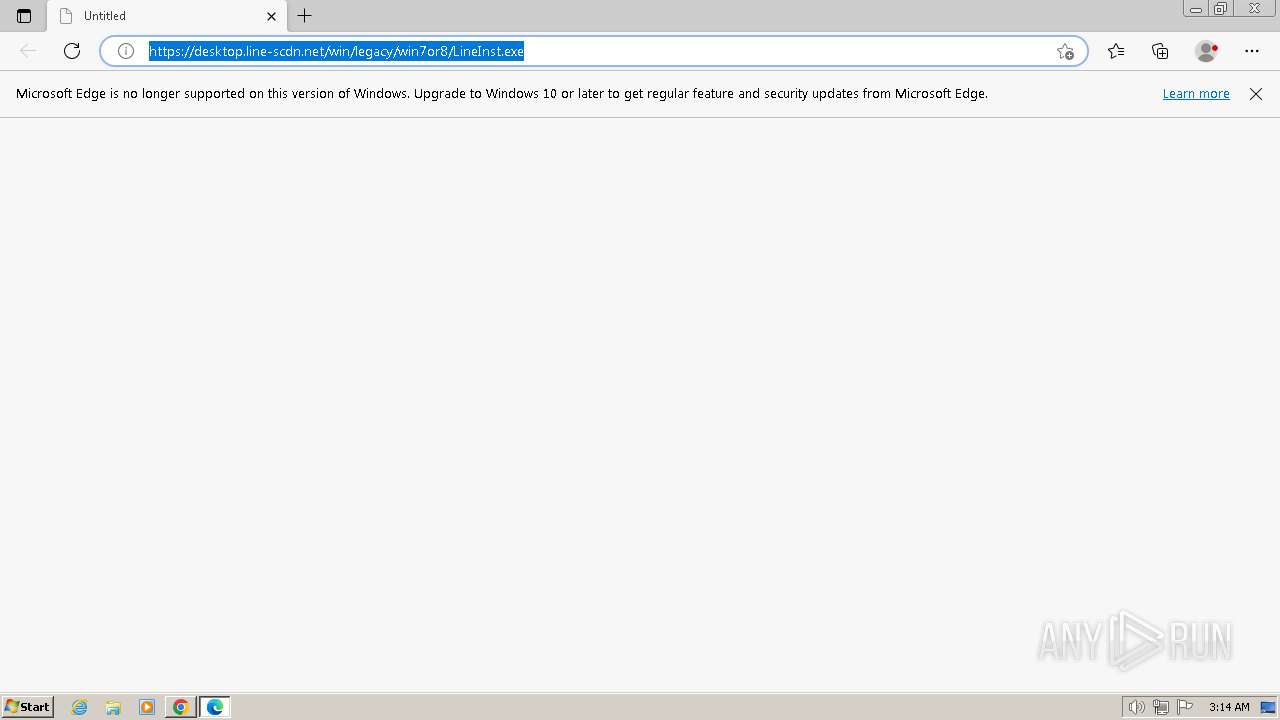1280x720 pixels.
Task: Open the volume speaker tray icon
Action: [1136, 707]
